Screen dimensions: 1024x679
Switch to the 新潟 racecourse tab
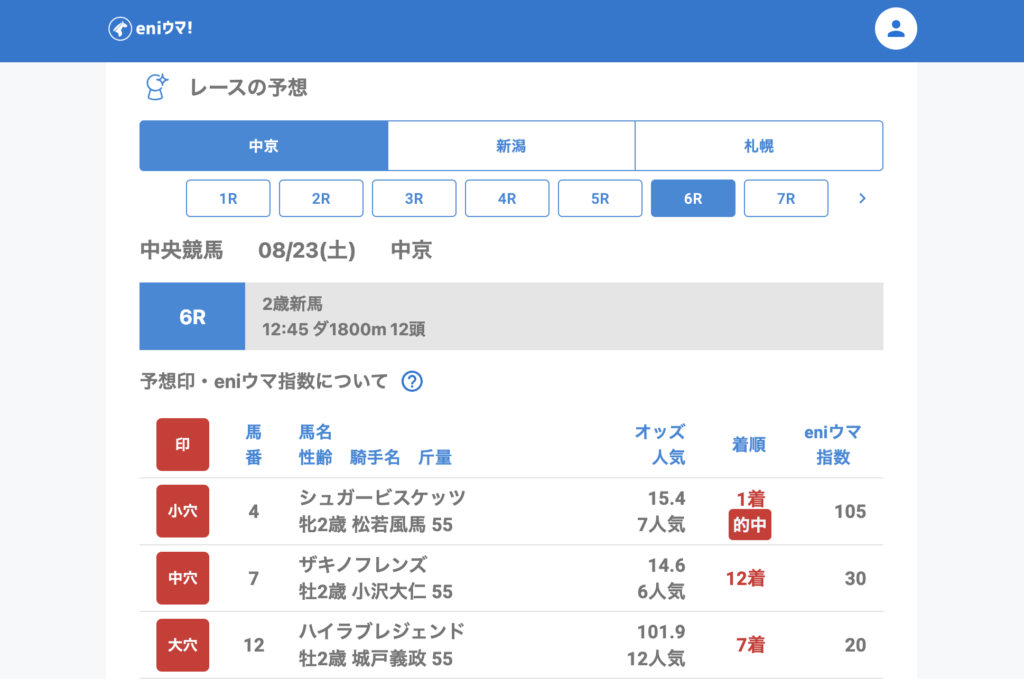[511, 146]
